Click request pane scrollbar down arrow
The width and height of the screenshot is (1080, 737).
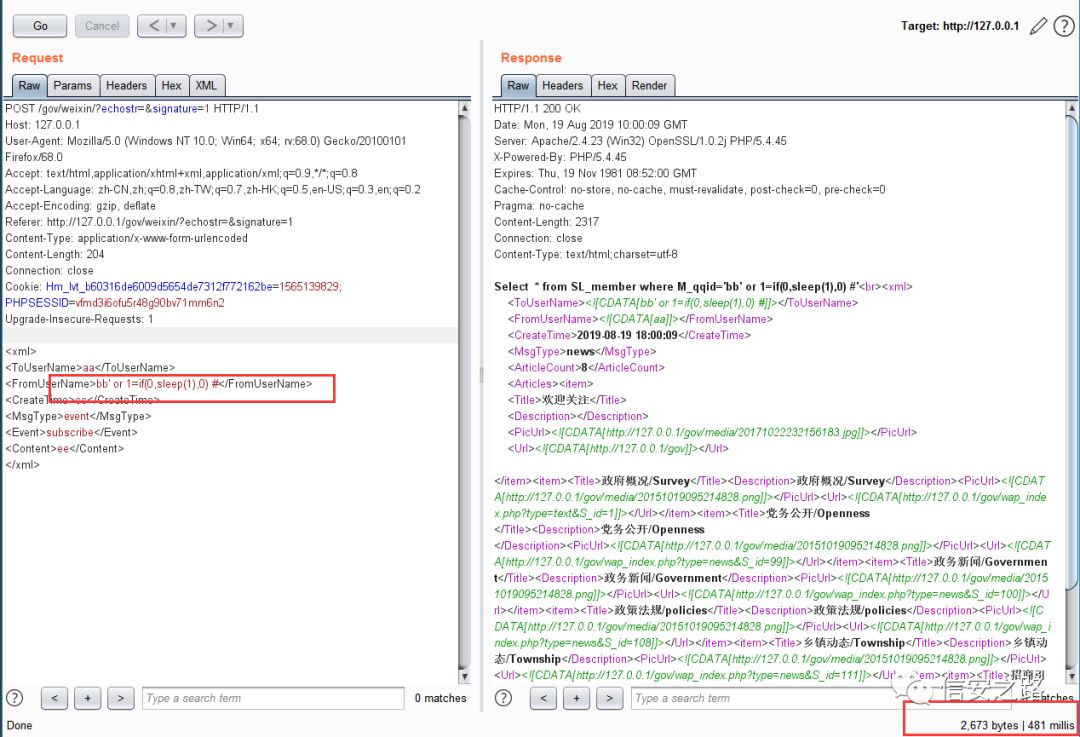tap(464, 676)
